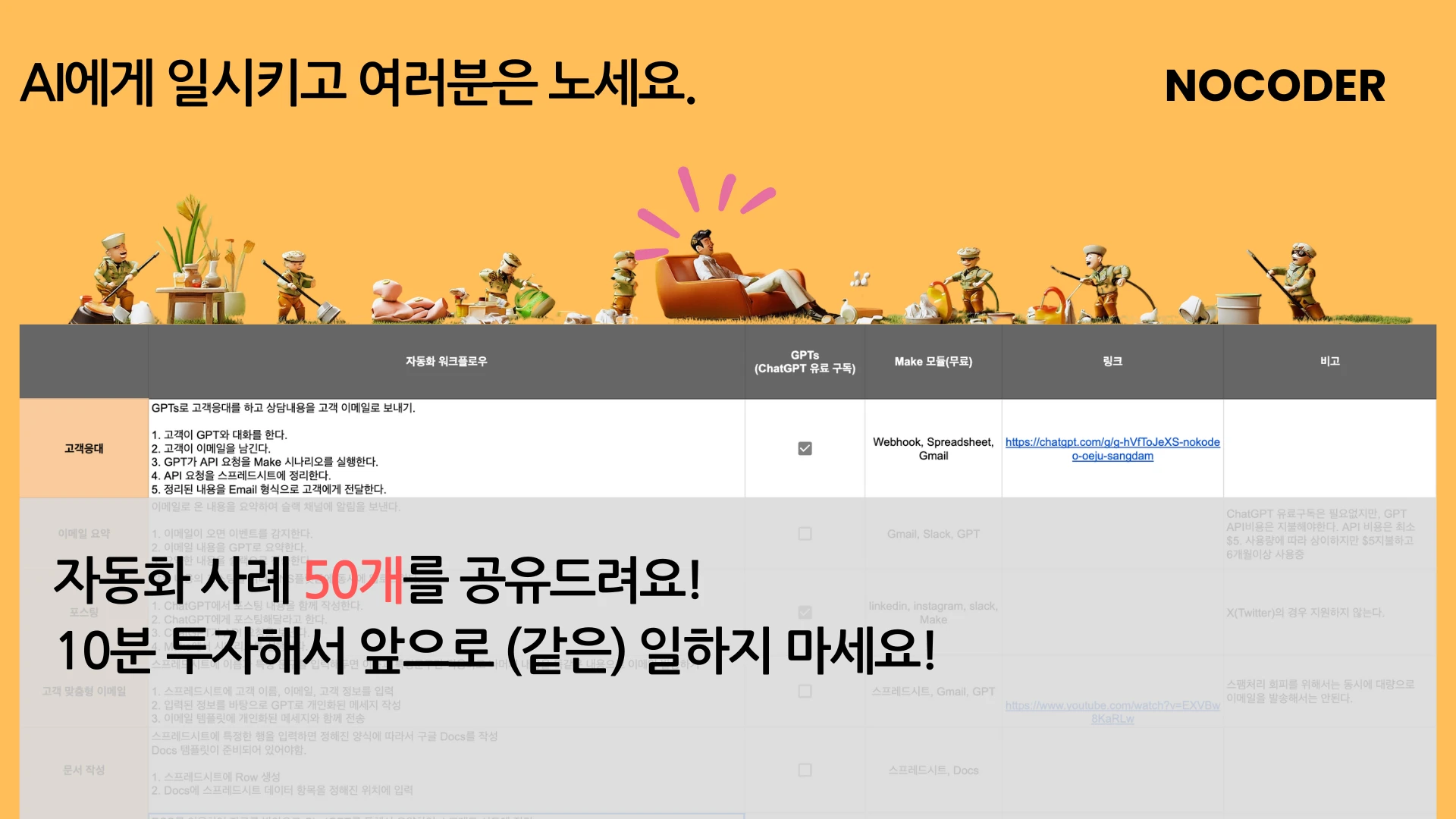Enable the GPTs checkbox for 이메일 요약
Screen dimensions: 1456x819
click(x=805, y=533)
